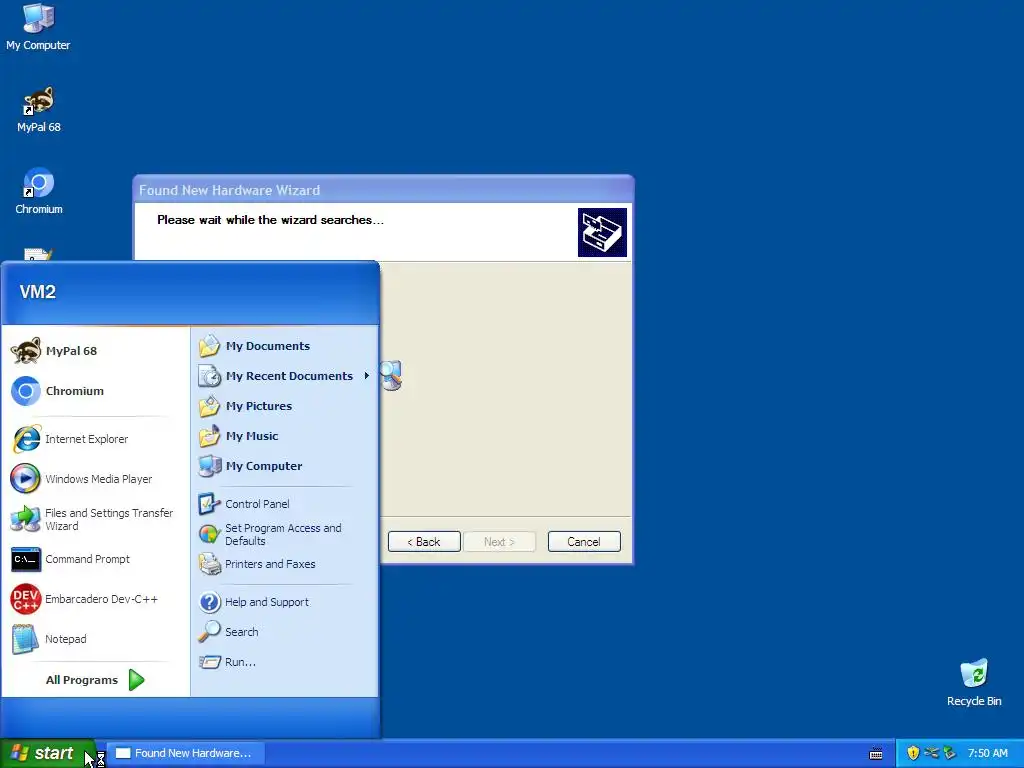This screenshot has width=1024, height=768.
Task: Select Found New Hardware taskbar button
Action: tap(185, 753)
